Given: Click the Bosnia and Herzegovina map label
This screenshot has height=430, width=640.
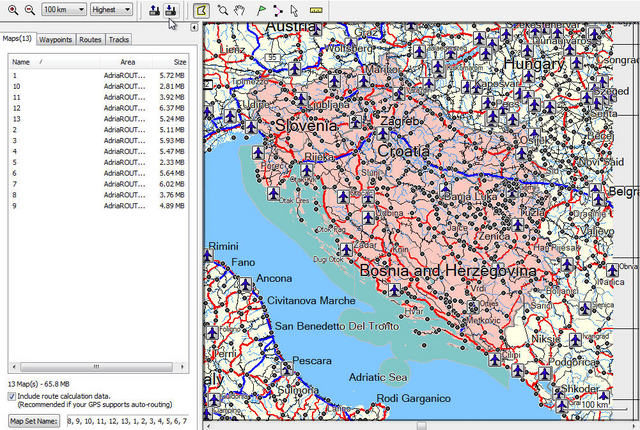Looking at the screenshot, I should click(448, 270).
